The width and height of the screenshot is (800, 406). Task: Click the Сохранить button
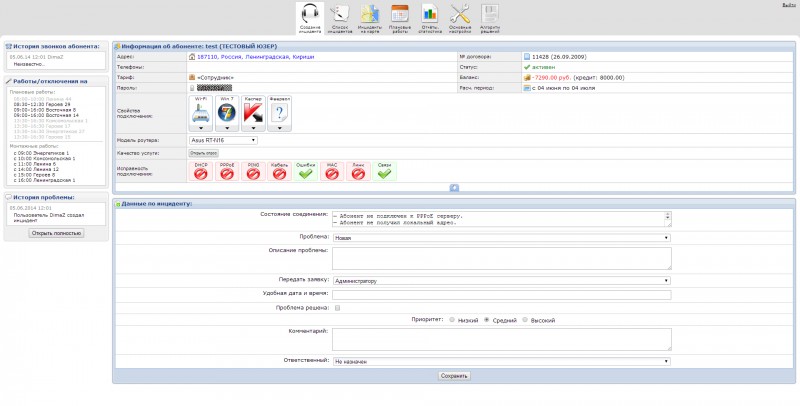click(454, 376)
